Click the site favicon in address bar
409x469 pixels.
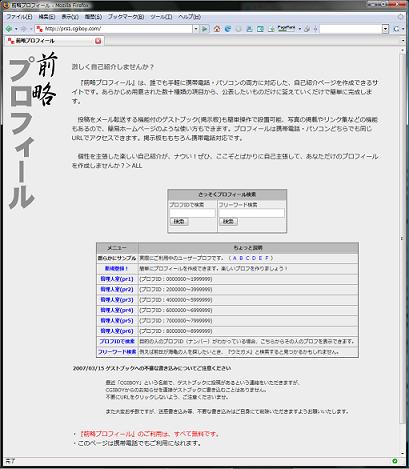click(x=40, y=29)
